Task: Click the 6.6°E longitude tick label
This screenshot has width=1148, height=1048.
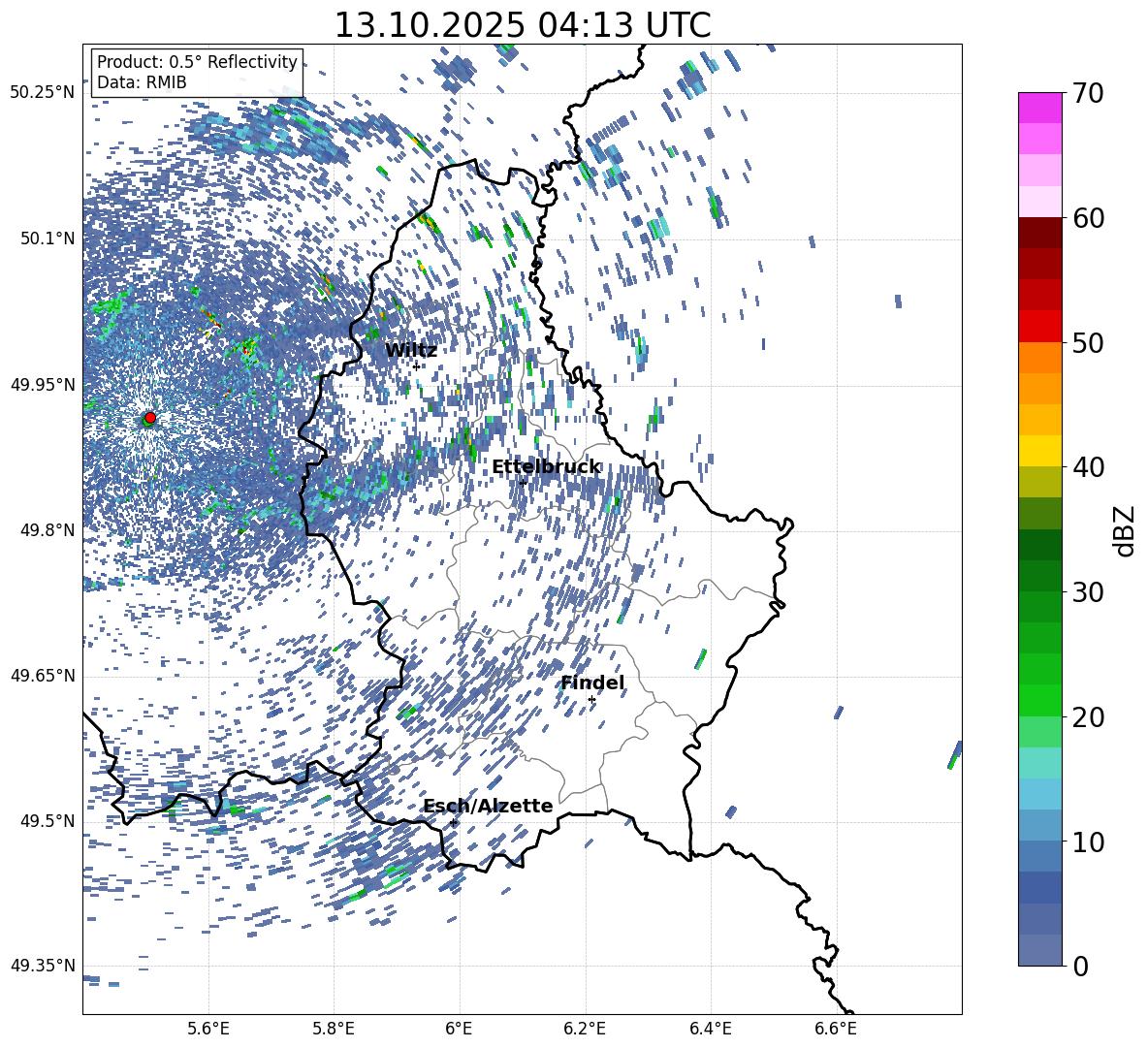Action: (x=836, y=1029)
